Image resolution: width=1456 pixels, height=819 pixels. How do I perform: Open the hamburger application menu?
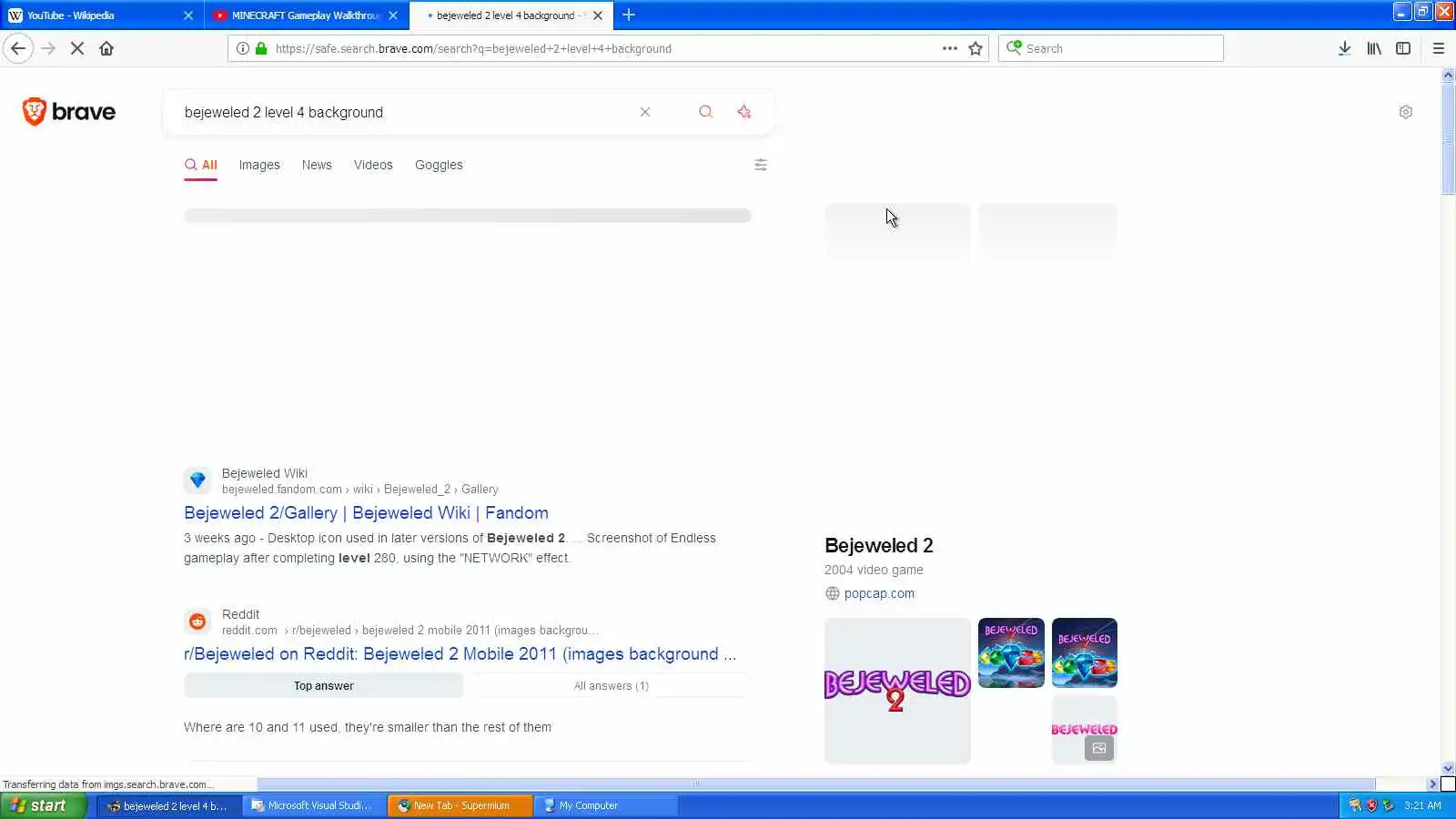(1439, 48)
